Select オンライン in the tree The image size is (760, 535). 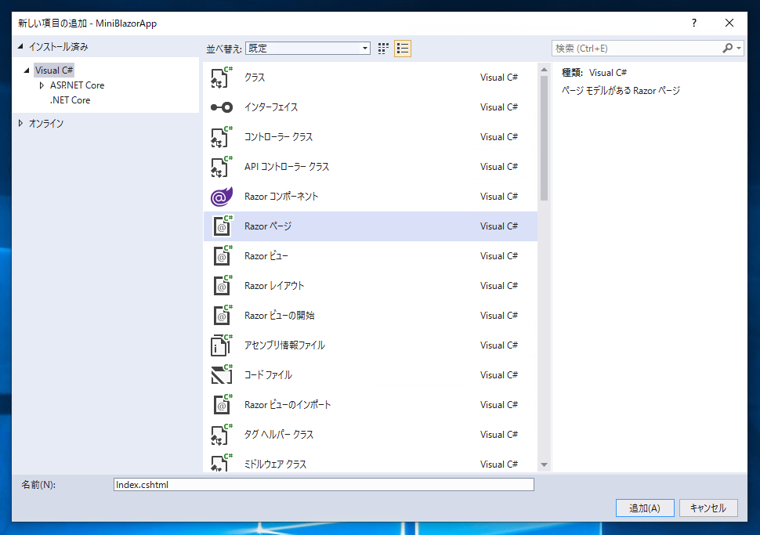tap(46, 124)
